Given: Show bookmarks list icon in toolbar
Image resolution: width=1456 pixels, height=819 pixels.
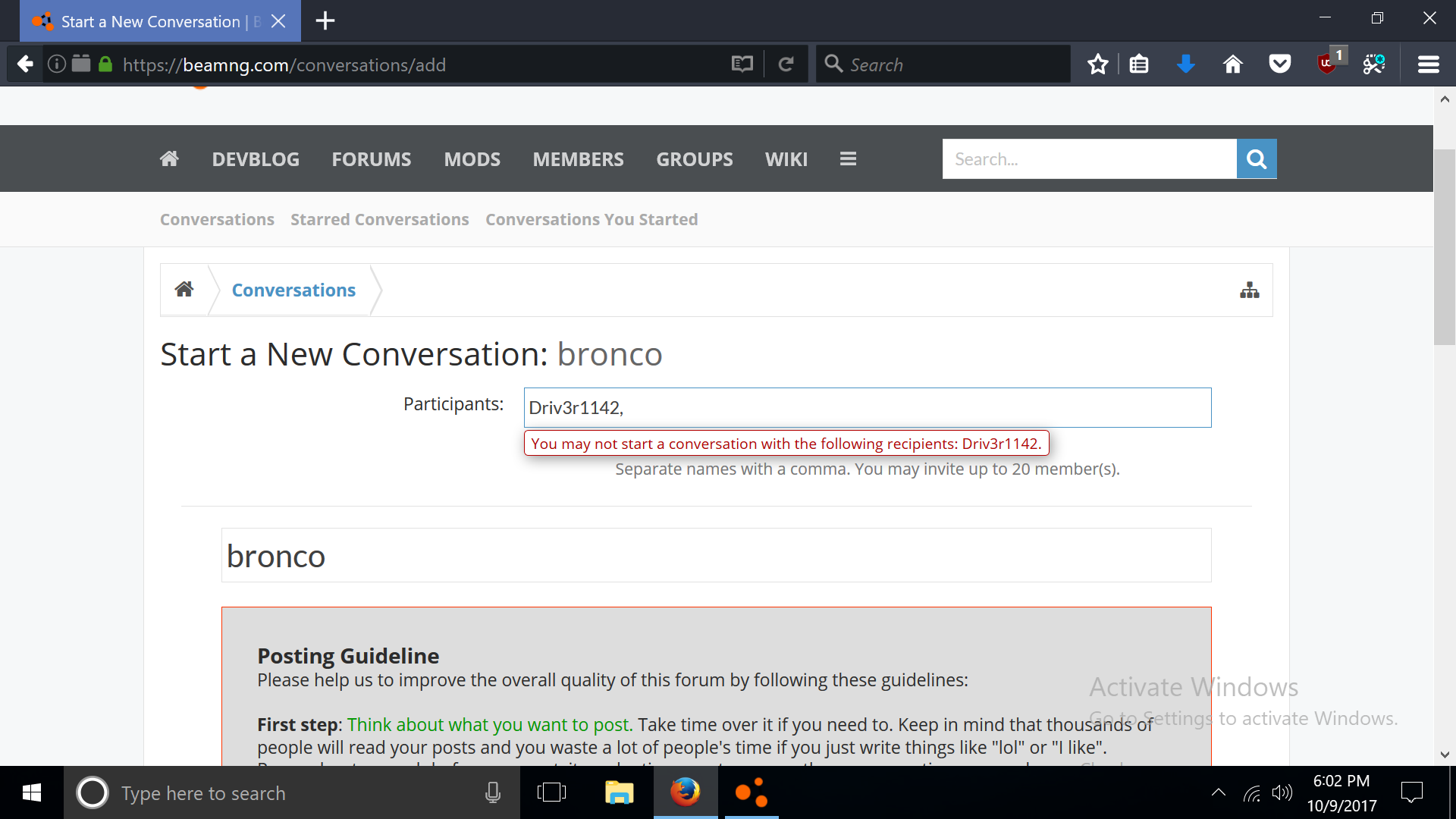Looking at the screenshot, I should (1139, 64).
